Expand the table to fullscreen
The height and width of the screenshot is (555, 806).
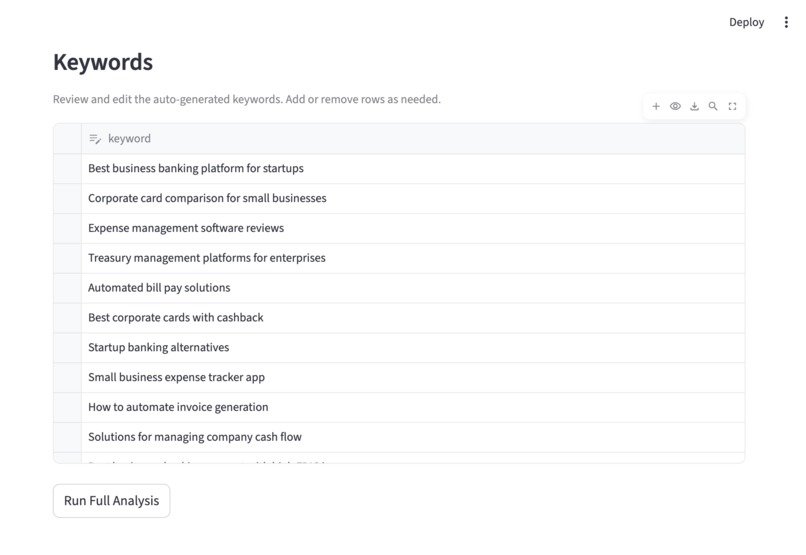(732, 106)
